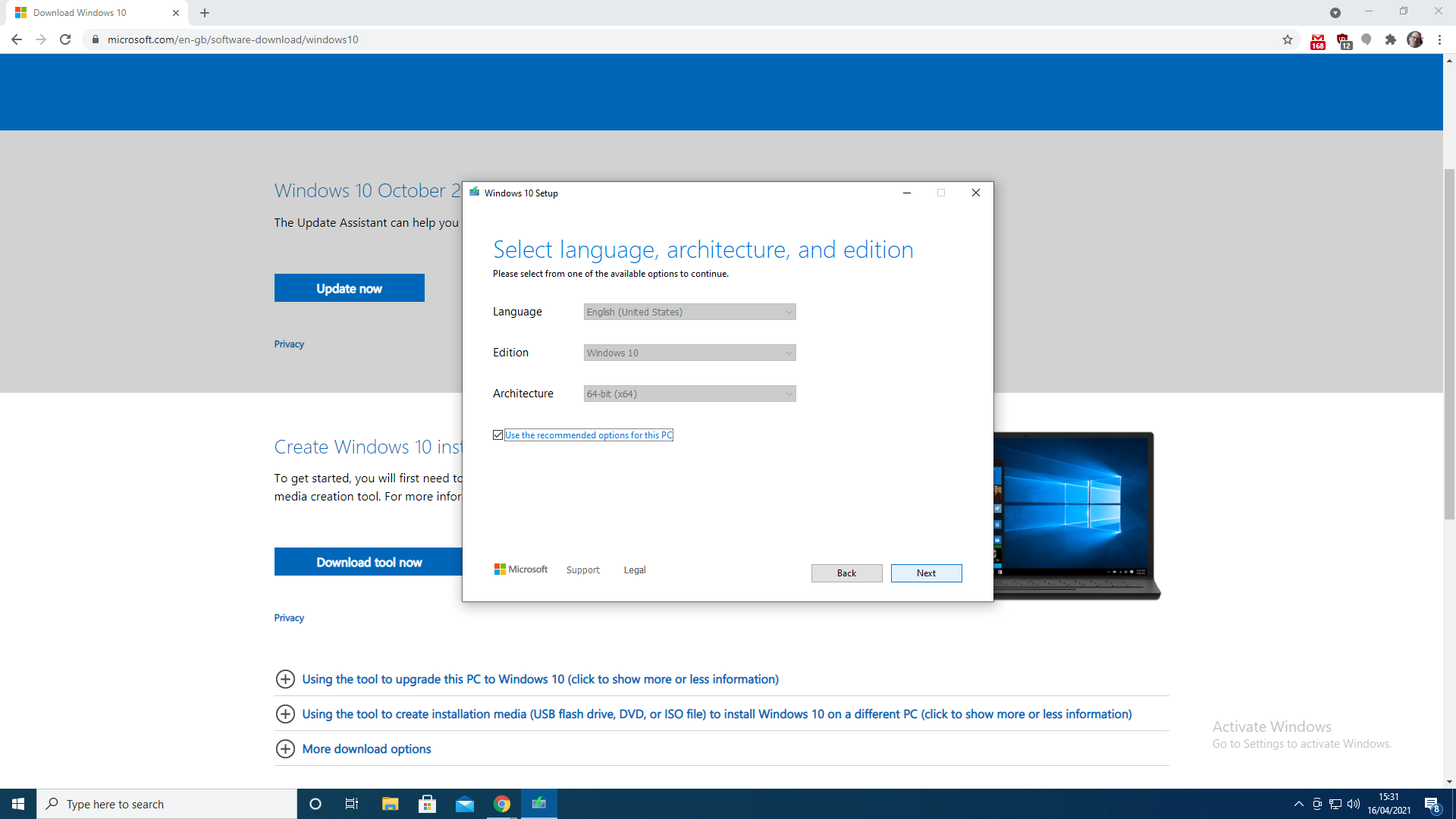1456x819 pixels.
Task: Open the Legal link in Setup
Action: tap(635, 570)
